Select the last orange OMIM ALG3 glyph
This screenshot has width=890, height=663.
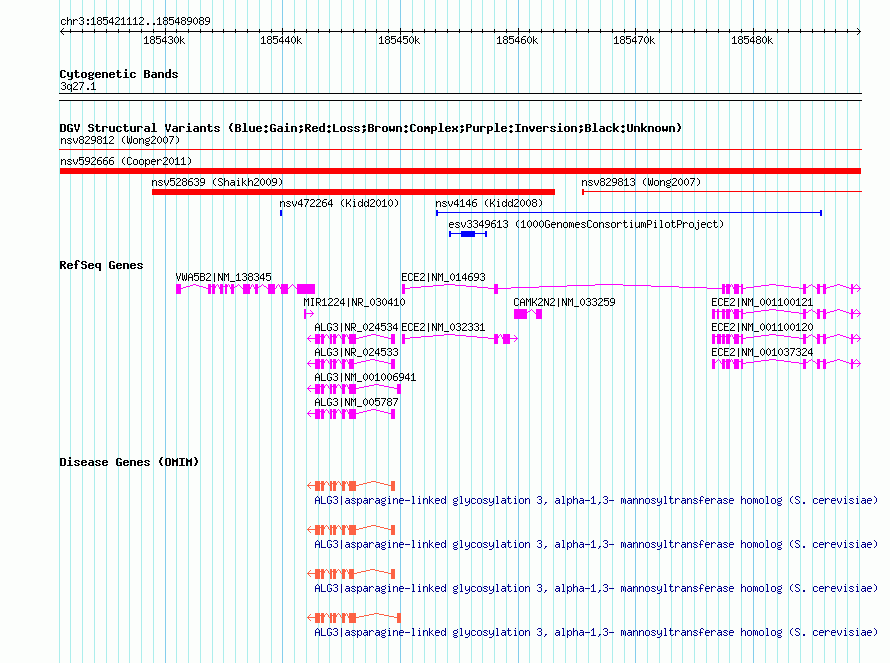click(354, 618)
